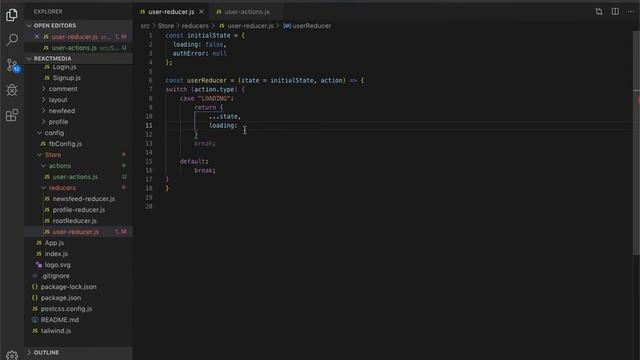Open Signup.js in the explorer

click(66, 78)
